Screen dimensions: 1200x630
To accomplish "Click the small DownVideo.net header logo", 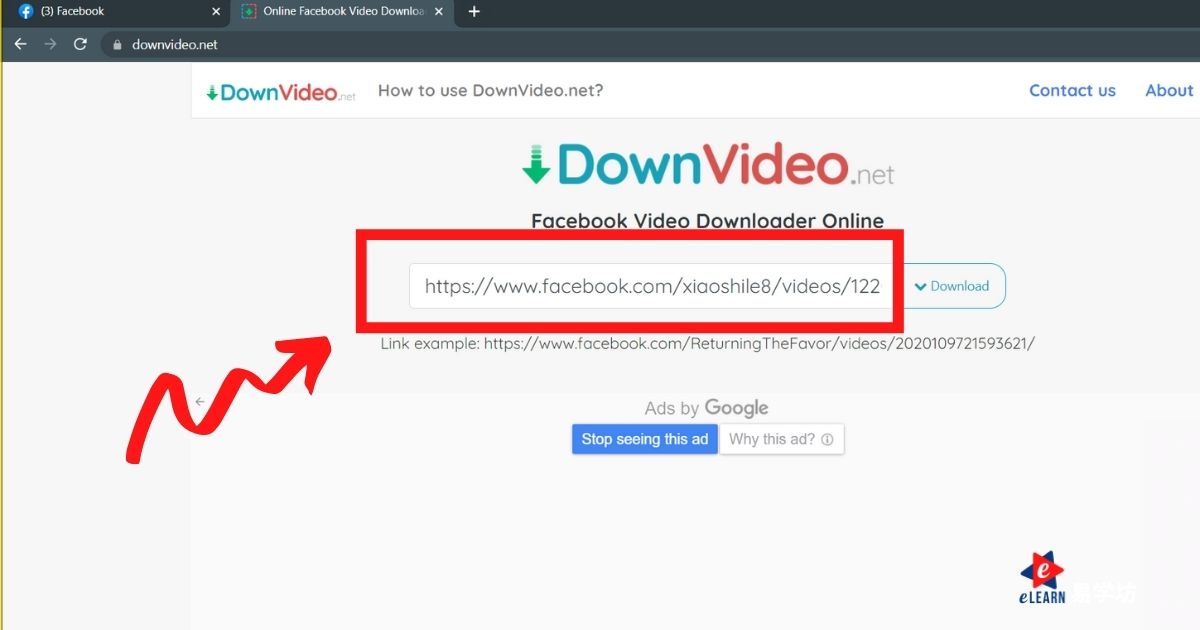I will pyautogui.click(x=280, y=92).
